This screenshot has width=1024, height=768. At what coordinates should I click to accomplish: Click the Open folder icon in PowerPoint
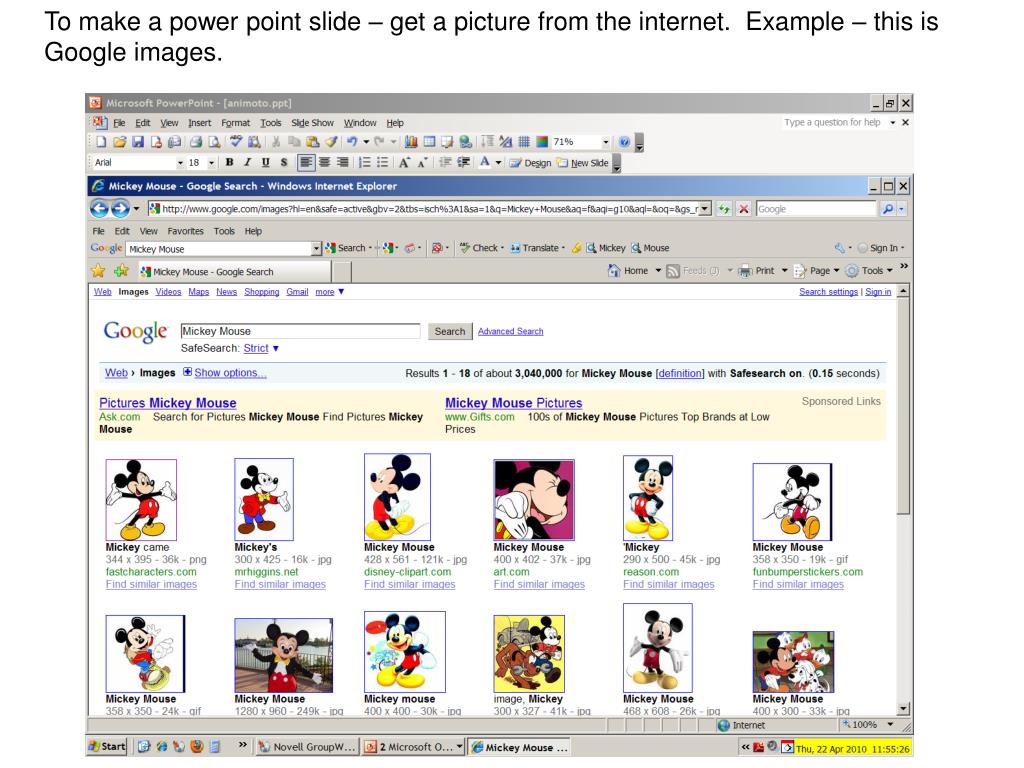[x=120, y=141]
